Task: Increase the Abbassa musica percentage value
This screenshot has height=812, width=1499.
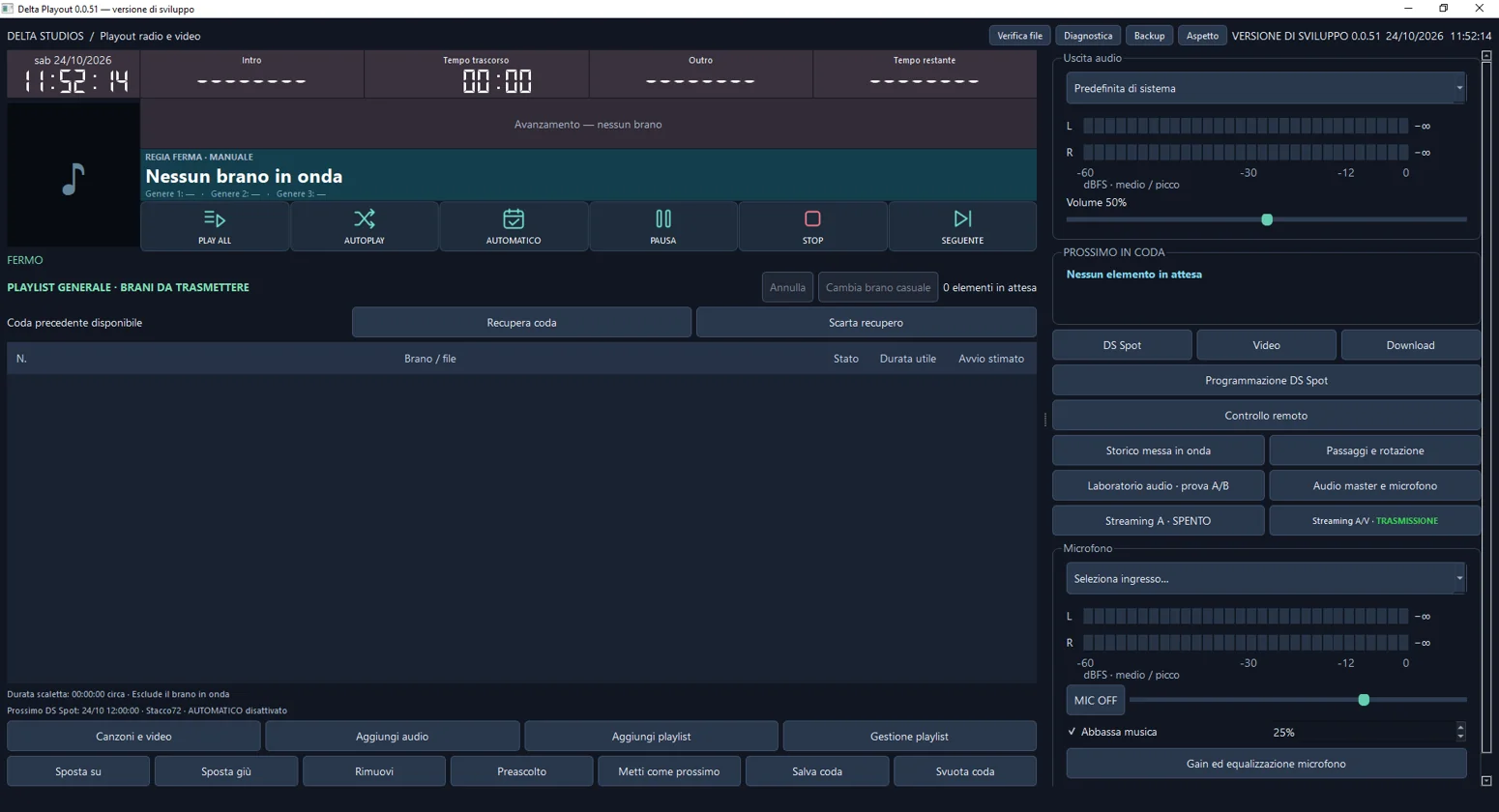Action: pyautogui.click(x=1460, y=727)
